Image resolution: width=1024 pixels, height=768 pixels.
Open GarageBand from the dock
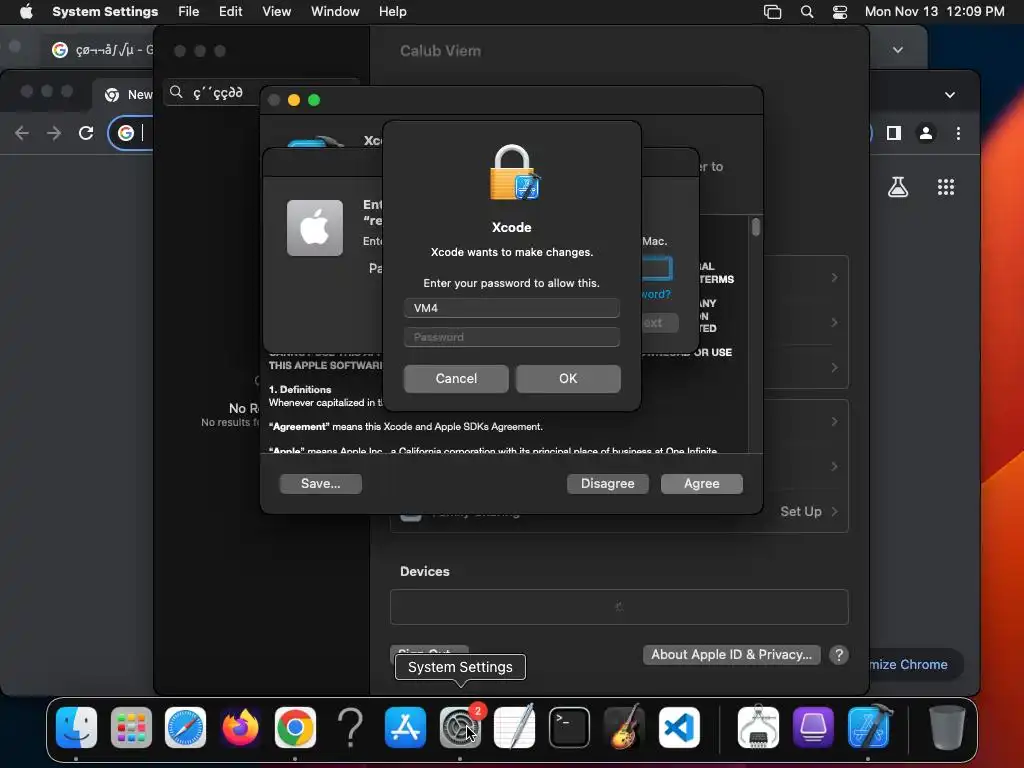coord(624,727)
